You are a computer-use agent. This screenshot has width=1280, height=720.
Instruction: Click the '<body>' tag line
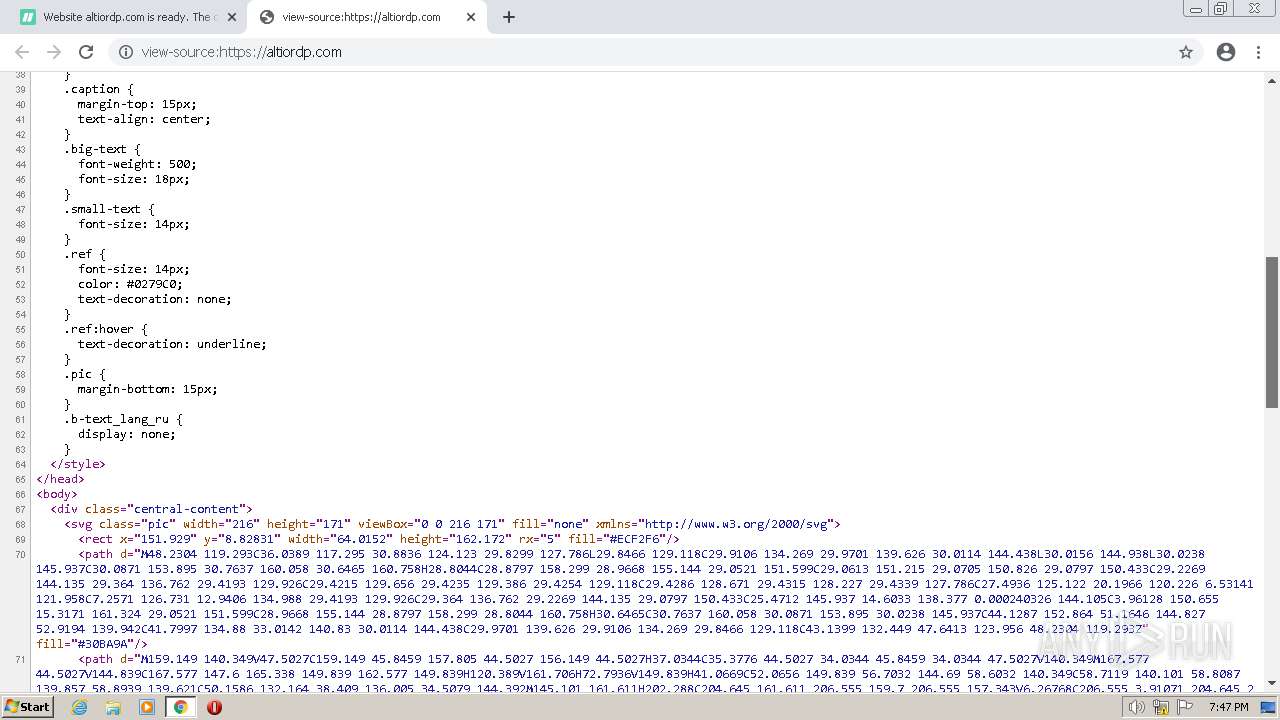coord(56,494)
